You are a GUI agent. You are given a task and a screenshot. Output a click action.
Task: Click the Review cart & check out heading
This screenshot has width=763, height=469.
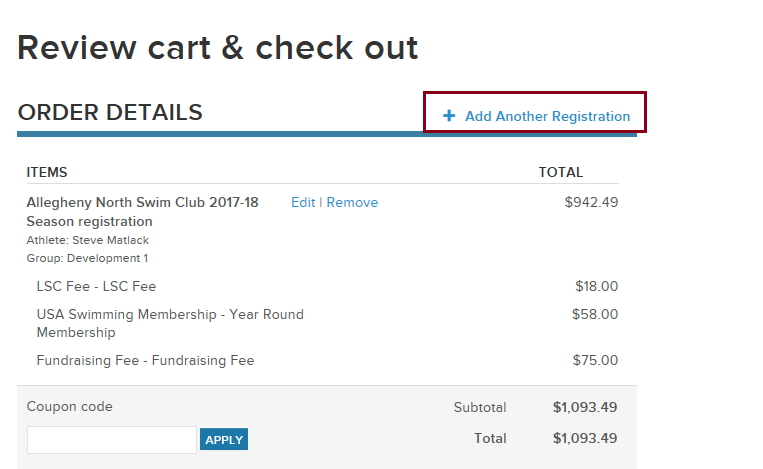(218, 47)
